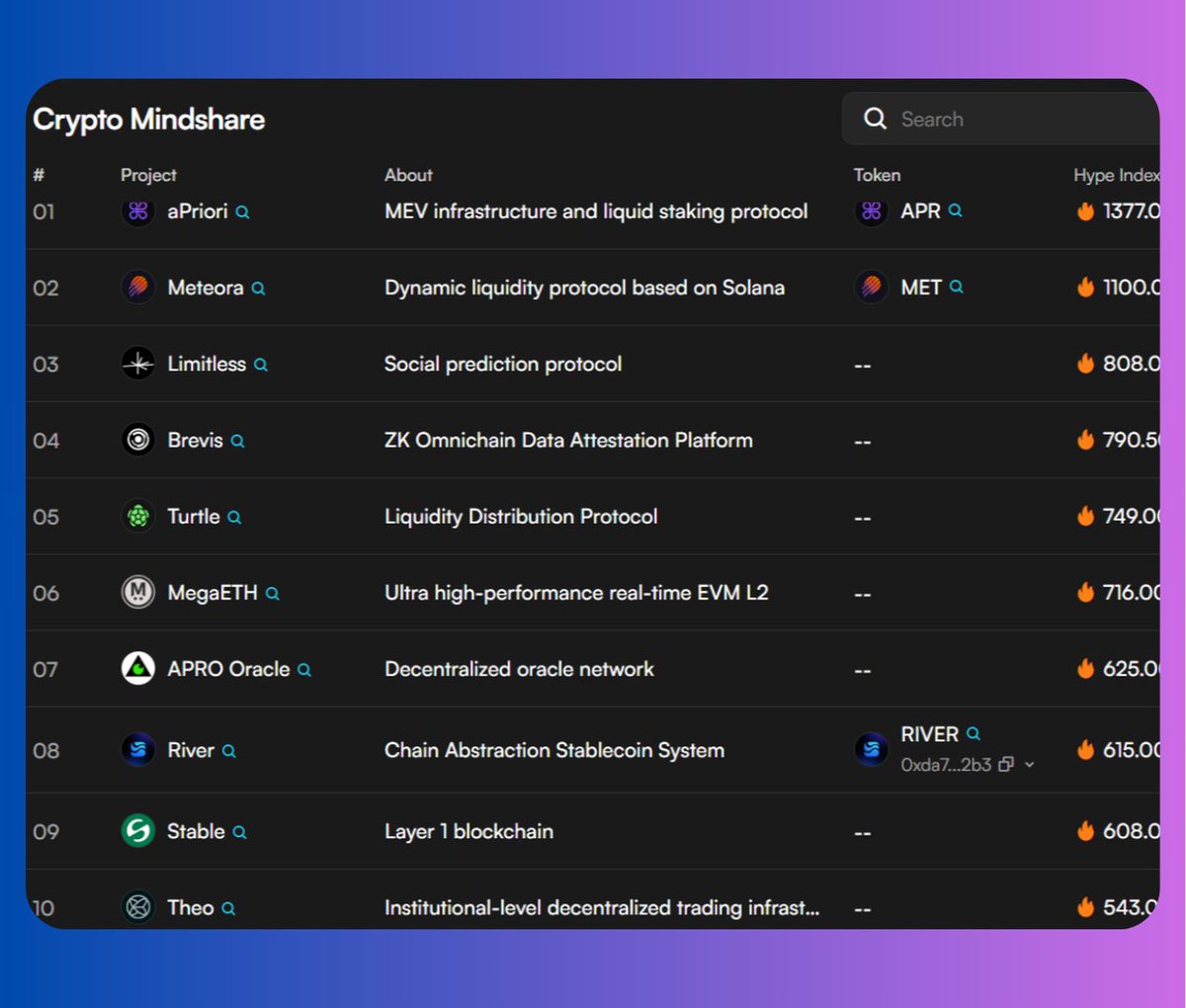Click the MegaETH project logo icon

tap(138, 592)
